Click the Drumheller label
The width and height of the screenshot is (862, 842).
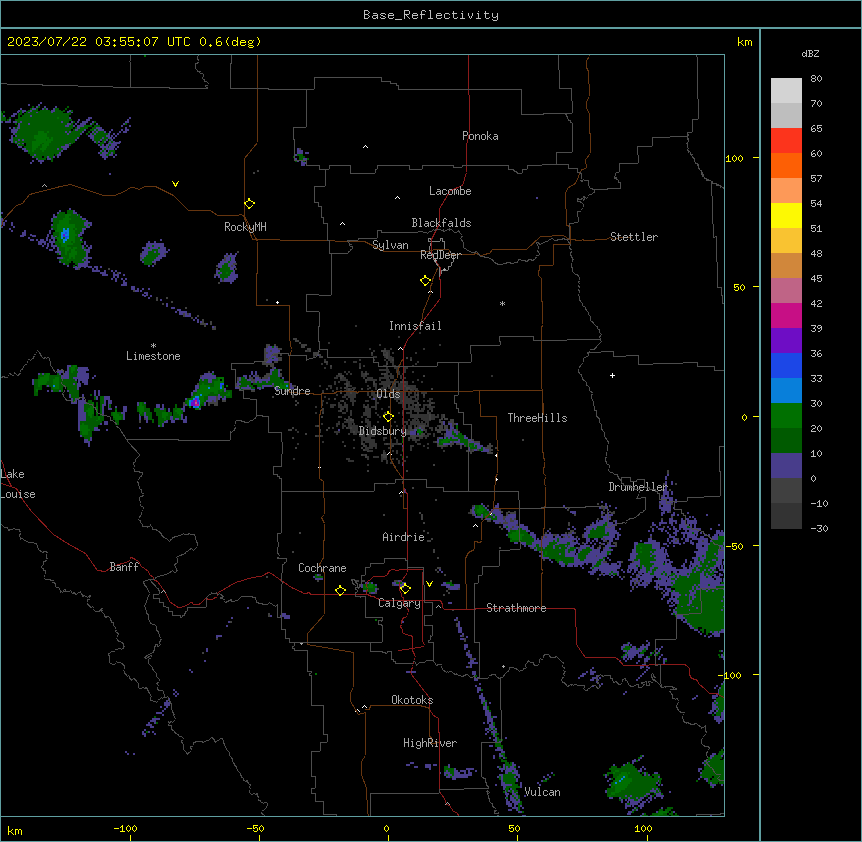tap(638, 487)
